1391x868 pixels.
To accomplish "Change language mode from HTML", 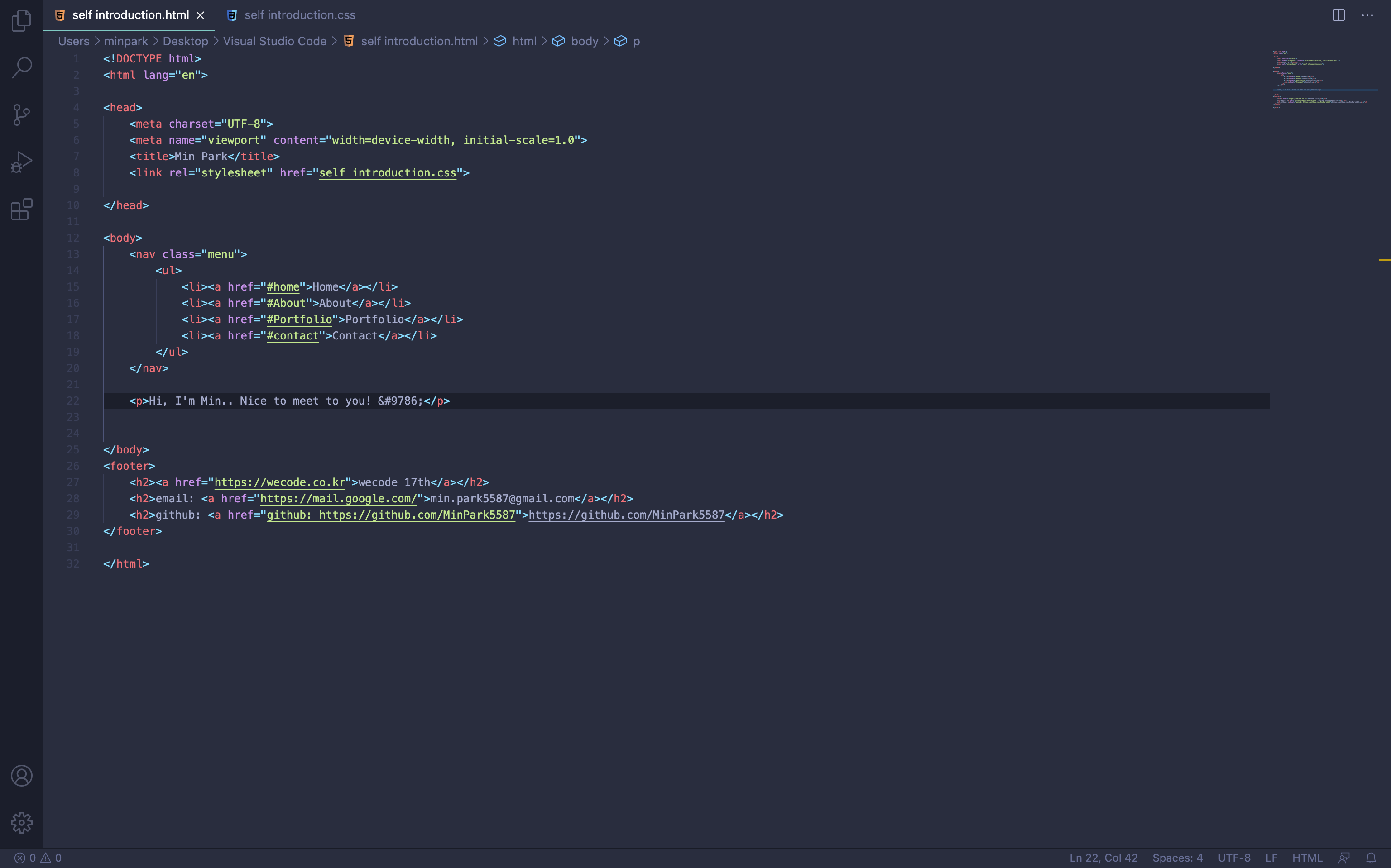I will [1307, 858].
